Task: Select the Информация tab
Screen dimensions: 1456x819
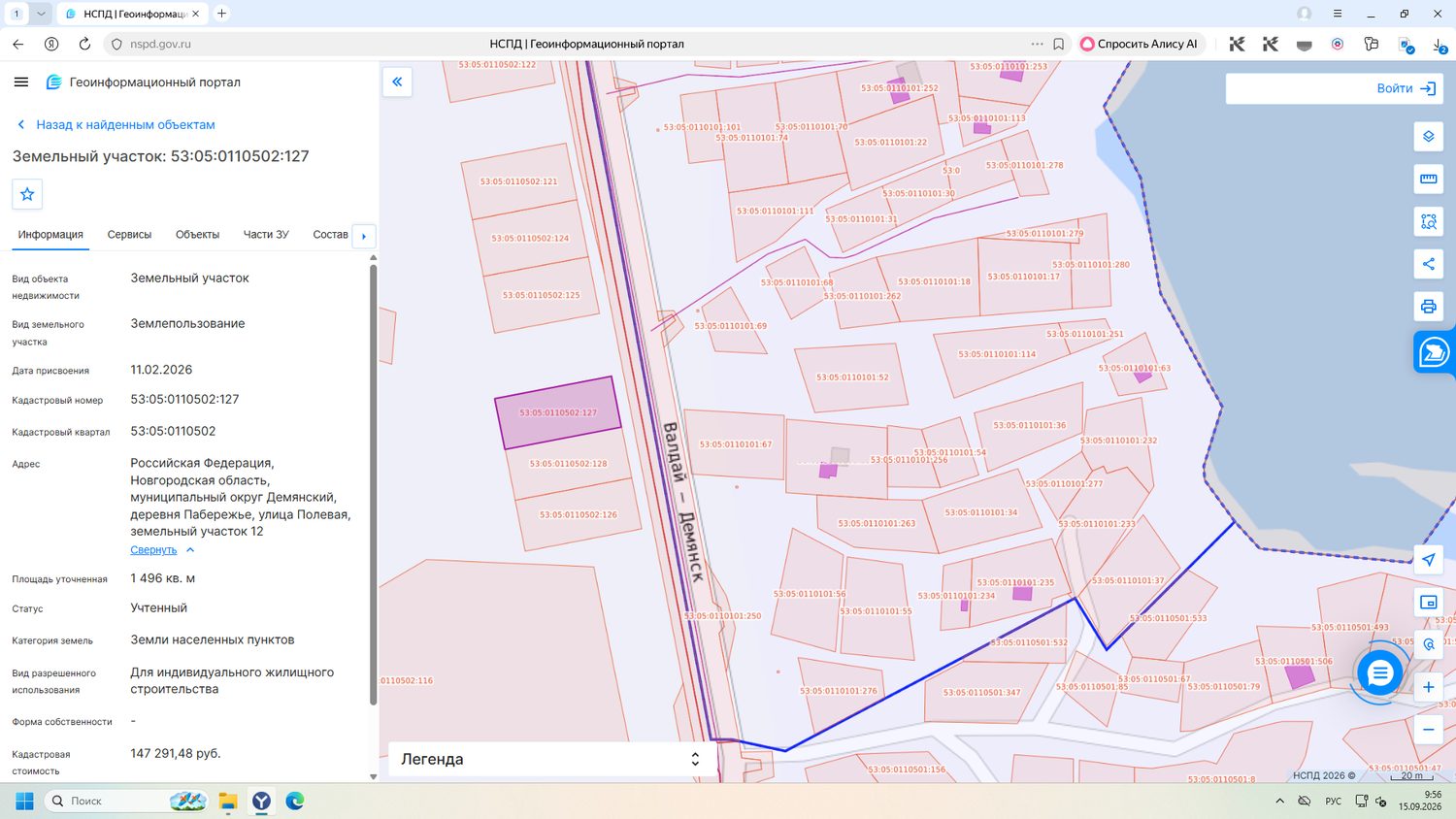Action: [50, 235]
